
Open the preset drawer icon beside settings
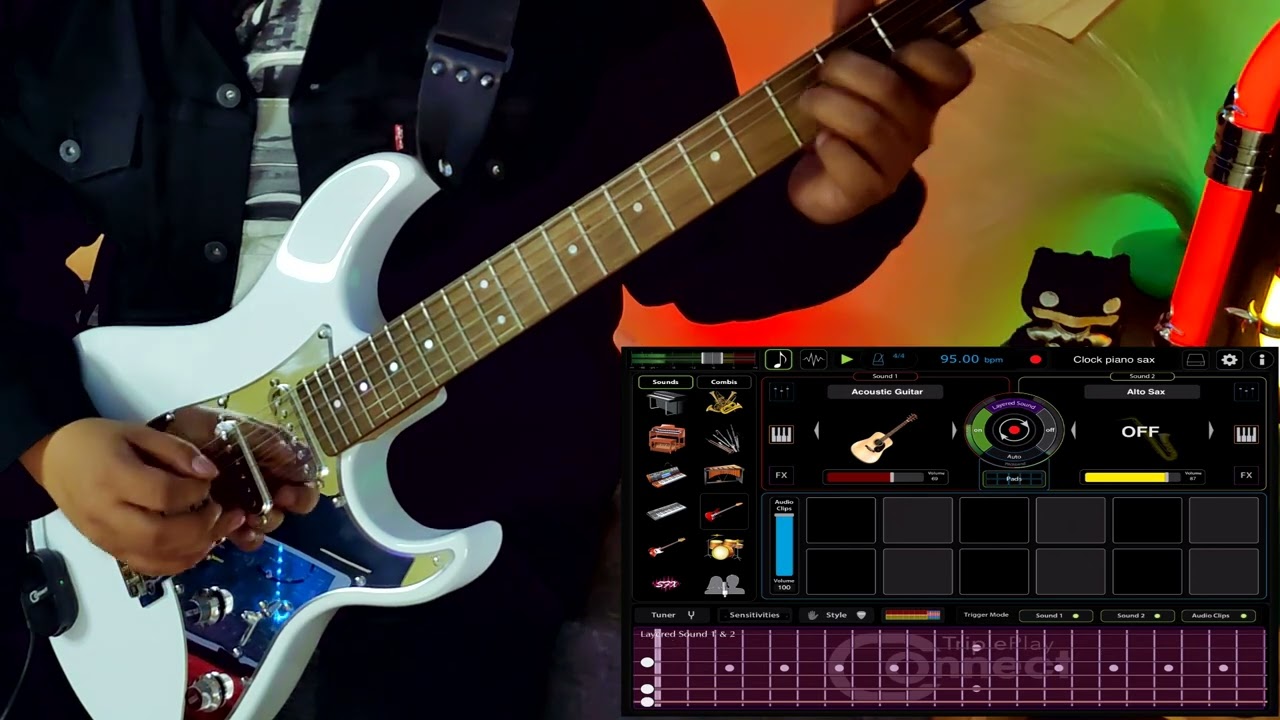click(1195, 359)
